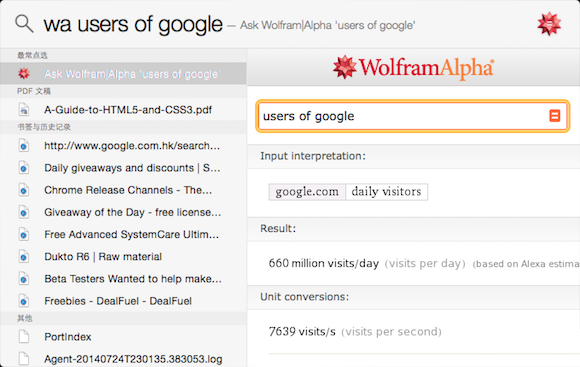Click the 'wa users of google' Spotlight search field
Image resolution: width=580 pixels, height=367 pixels.
point(133,24)
